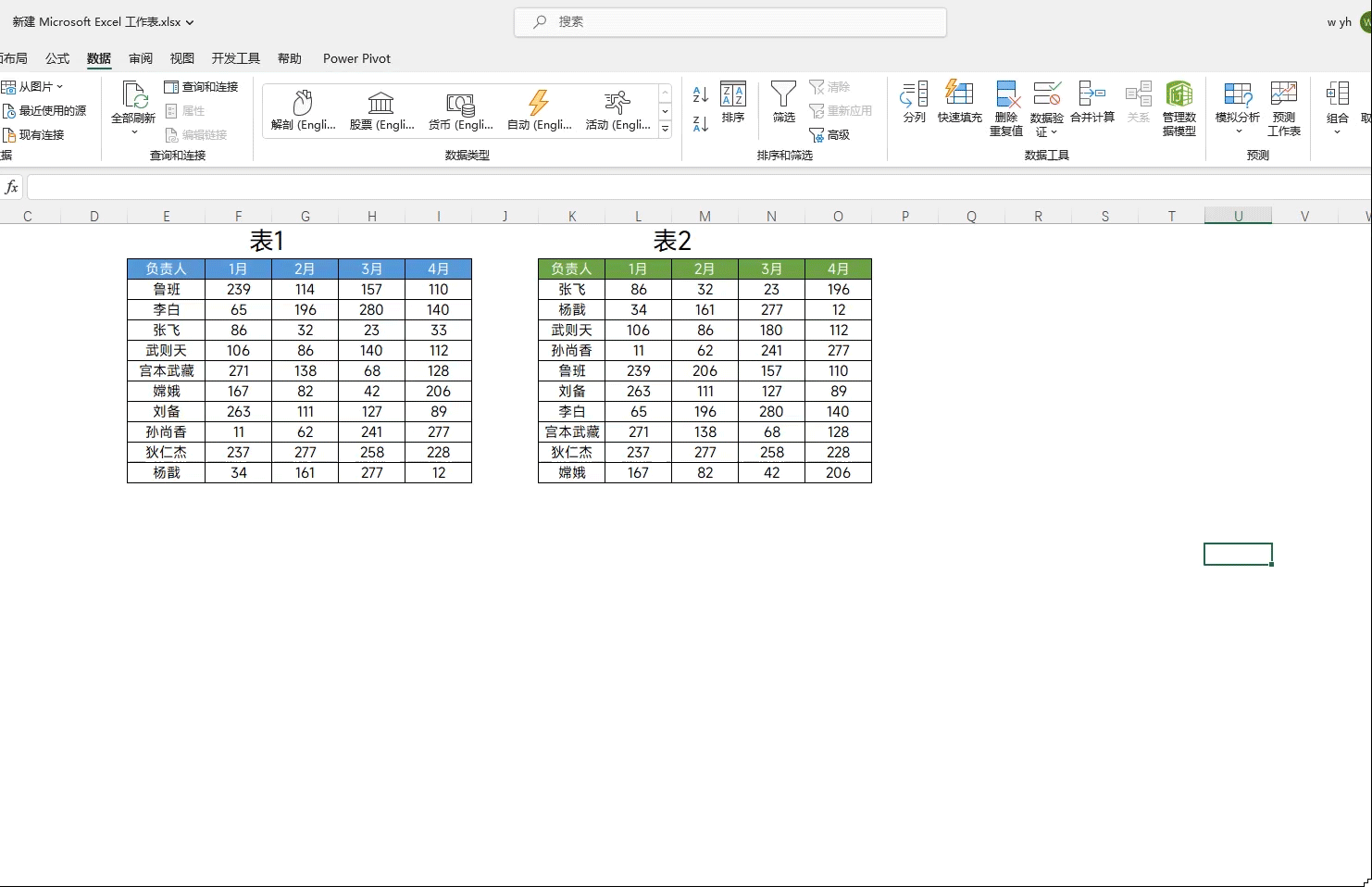Click 鲁班 in table 1
The image size is (1372, 887).
167,289
